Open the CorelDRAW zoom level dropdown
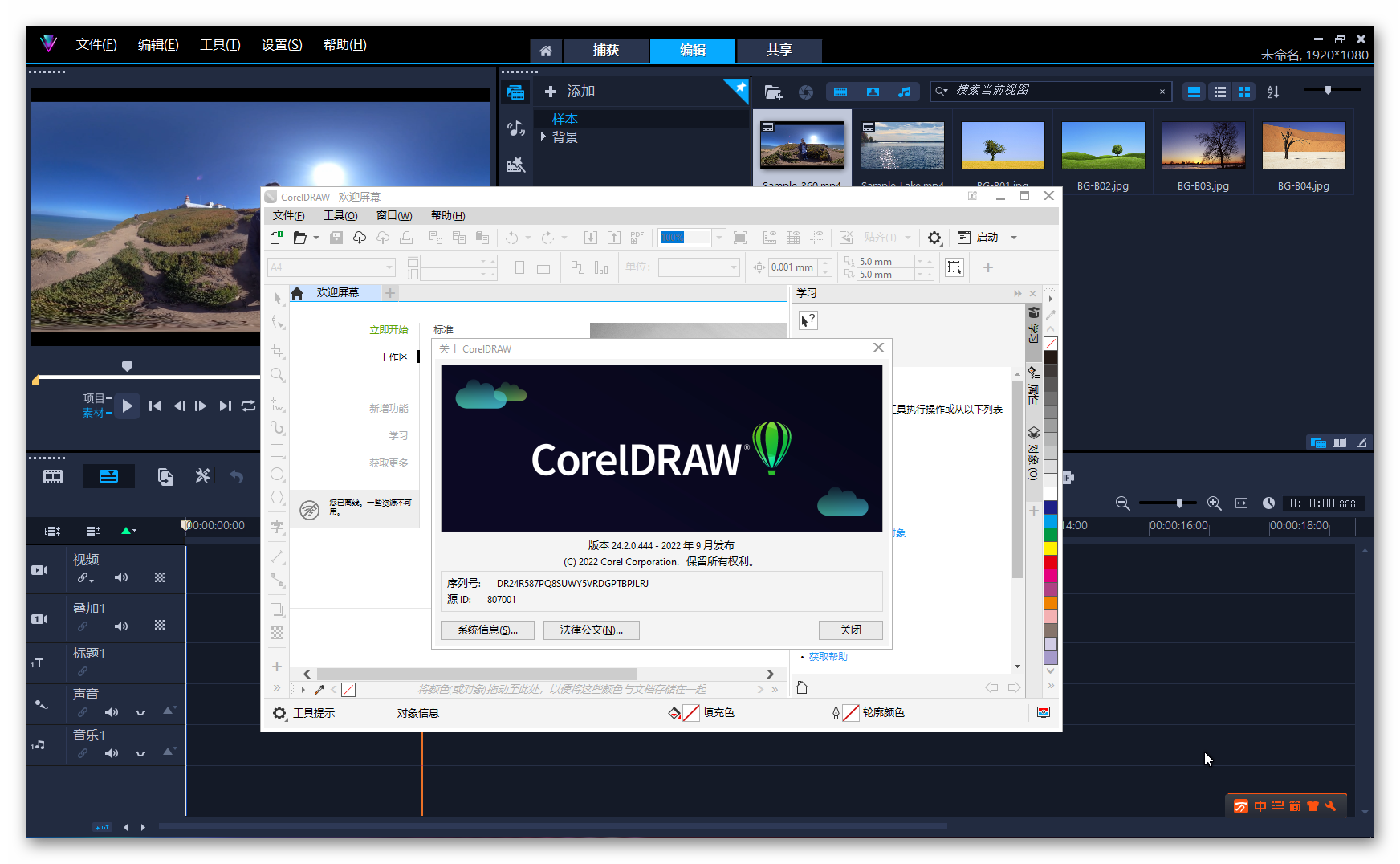This screenshot has height=864, width=1400. tap(719, 238)
